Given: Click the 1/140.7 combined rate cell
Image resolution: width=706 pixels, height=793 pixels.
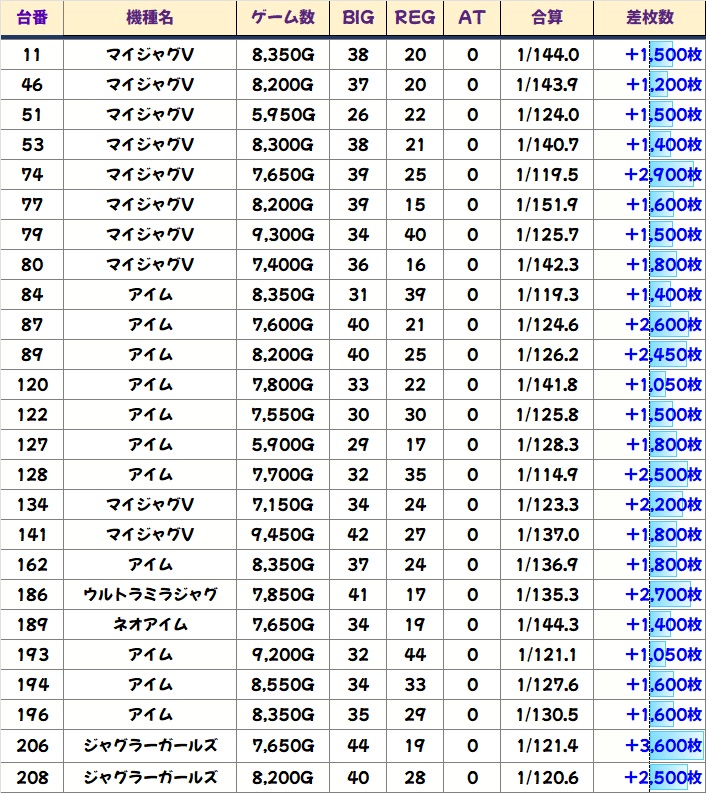Looking at the screenshot, I should point(547,145).
